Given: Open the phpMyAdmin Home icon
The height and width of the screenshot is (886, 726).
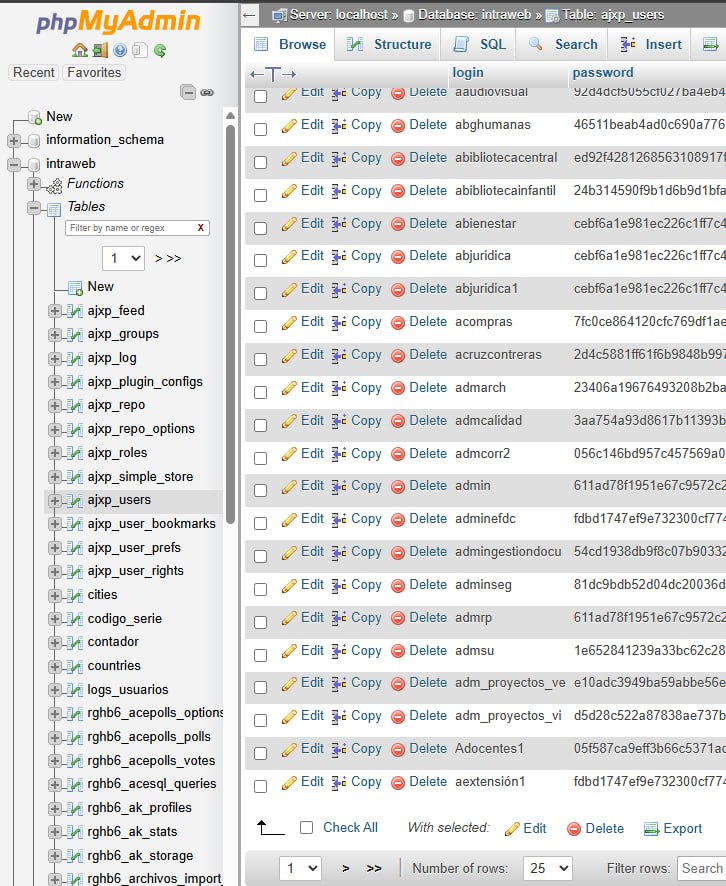Looking at the screenshot, I should [x=80, y=50].
